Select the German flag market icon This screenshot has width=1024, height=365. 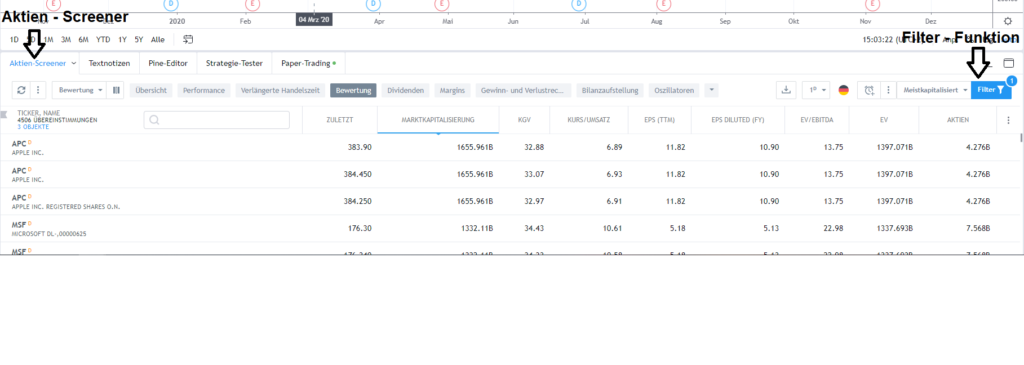tap(843, 90)
